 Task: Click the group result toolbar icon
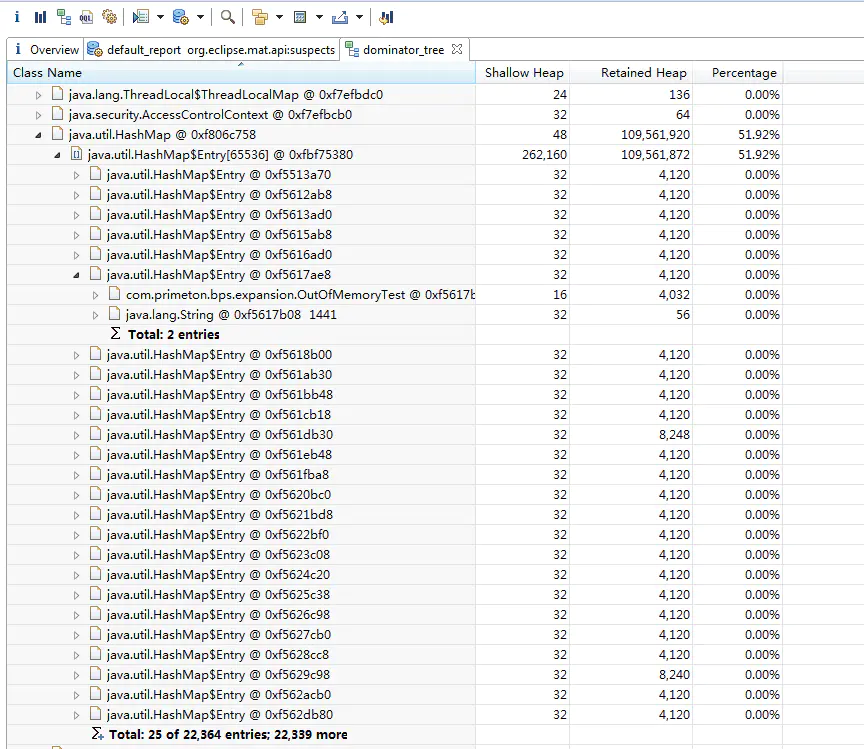260,16
